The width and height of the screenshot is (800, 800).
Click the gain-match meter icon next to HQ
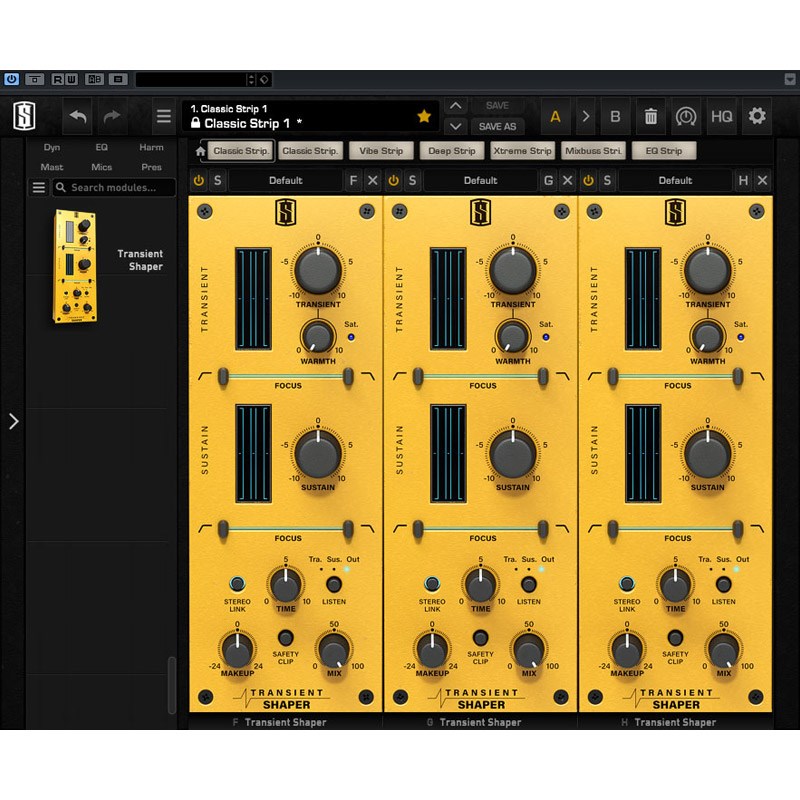[x=686, y=117]
